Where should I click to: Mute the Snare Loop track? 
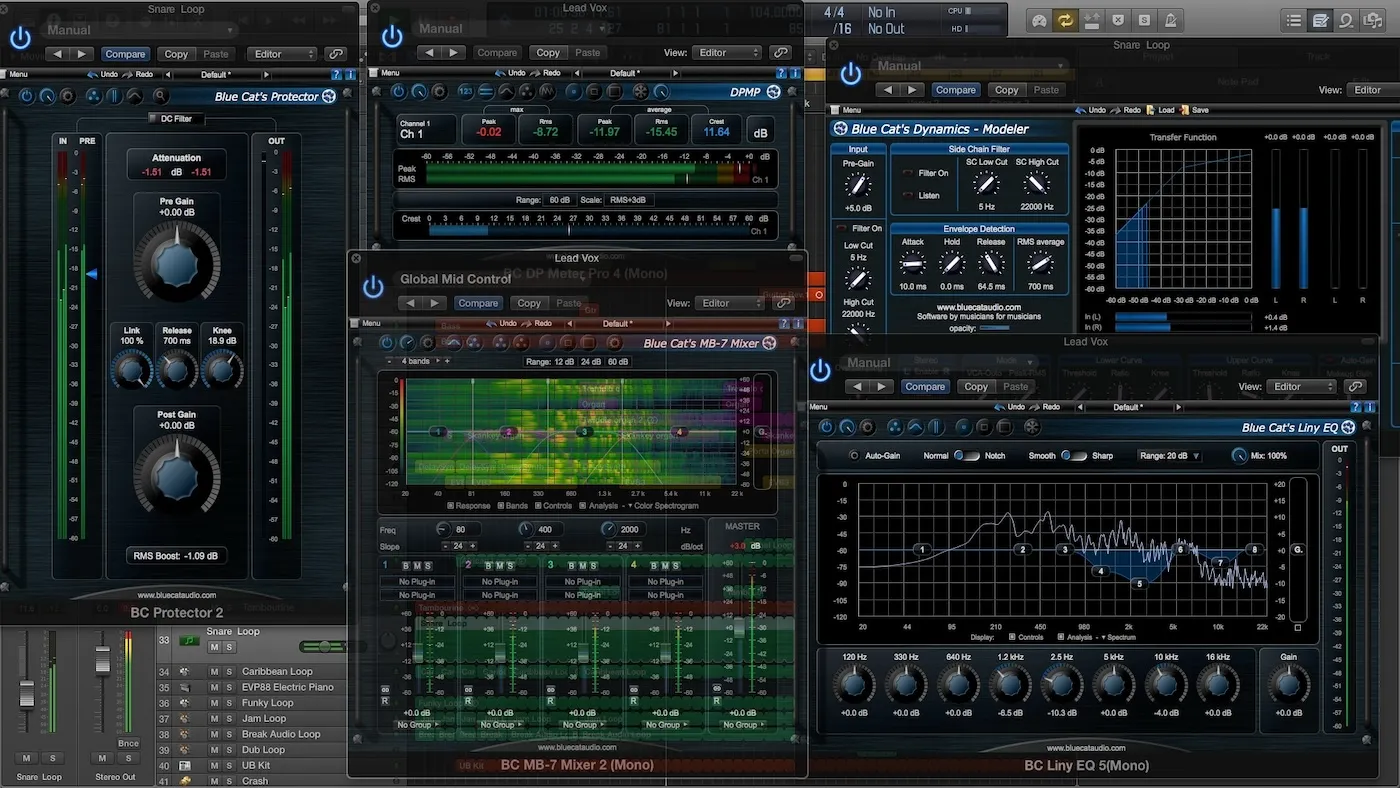pos(216,647)
